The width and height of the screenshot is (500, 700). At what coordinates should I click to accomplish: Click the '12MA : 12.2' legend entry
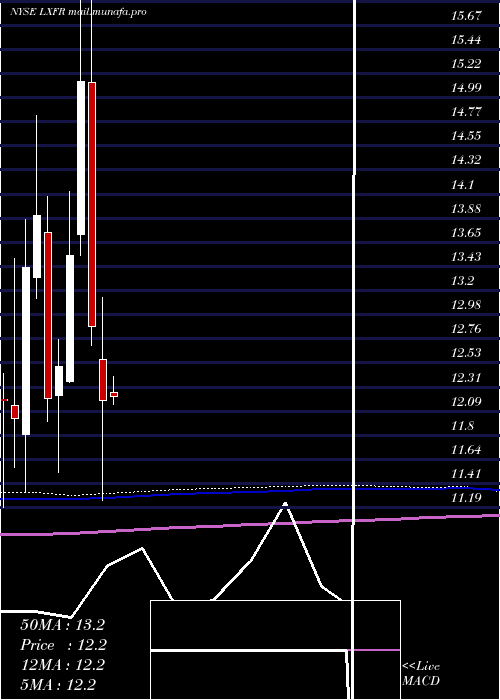[62, 665]
